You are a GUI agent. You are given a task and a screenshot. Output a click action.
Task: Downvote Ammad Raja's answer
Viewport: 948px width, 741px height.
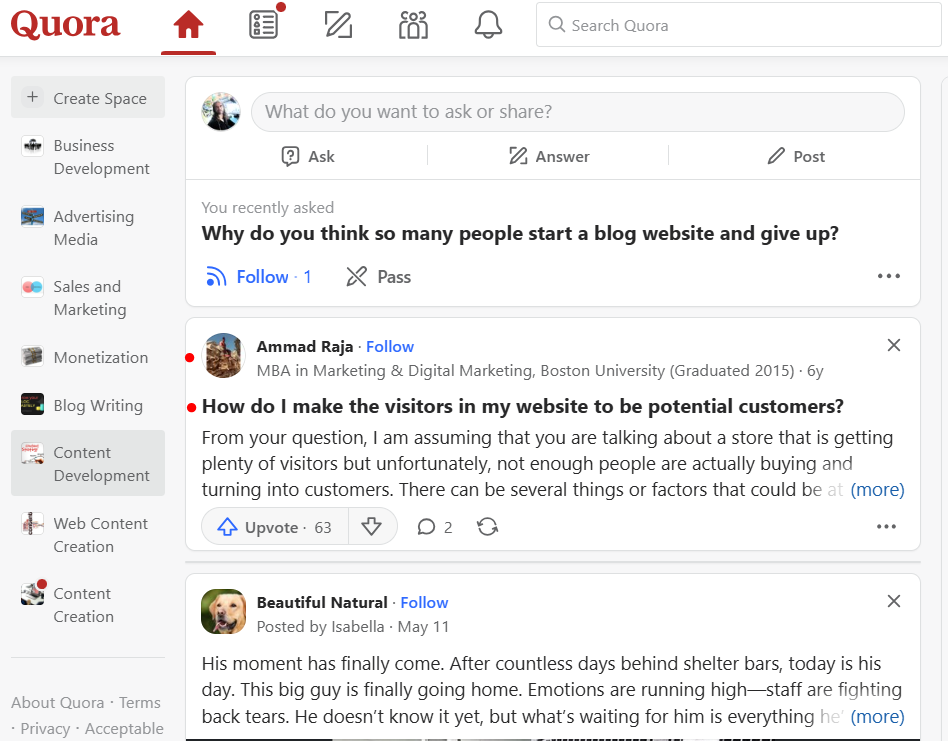click(x=372, y=526)
